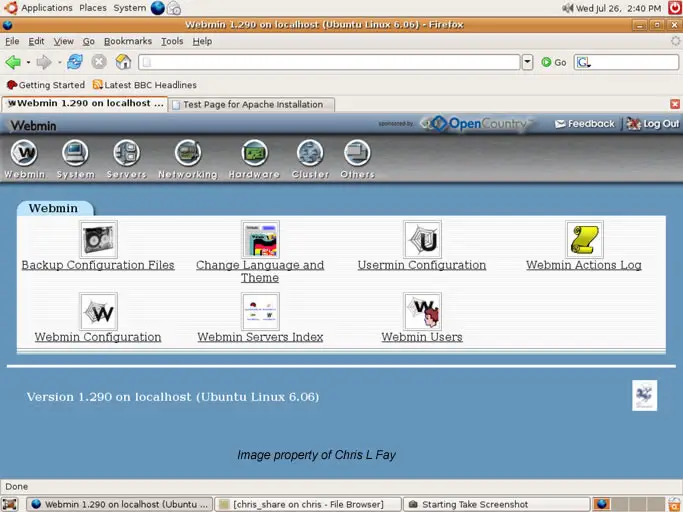Click the Webmin Servers Index icon
This screenshot has height=512, width=683.
[x=260, y=311]
